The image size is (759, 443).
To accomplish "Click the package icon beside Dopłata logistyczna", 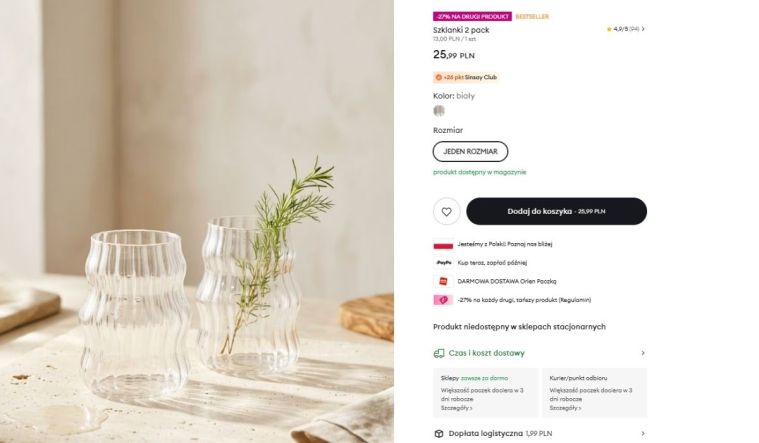I will point(439,434).
